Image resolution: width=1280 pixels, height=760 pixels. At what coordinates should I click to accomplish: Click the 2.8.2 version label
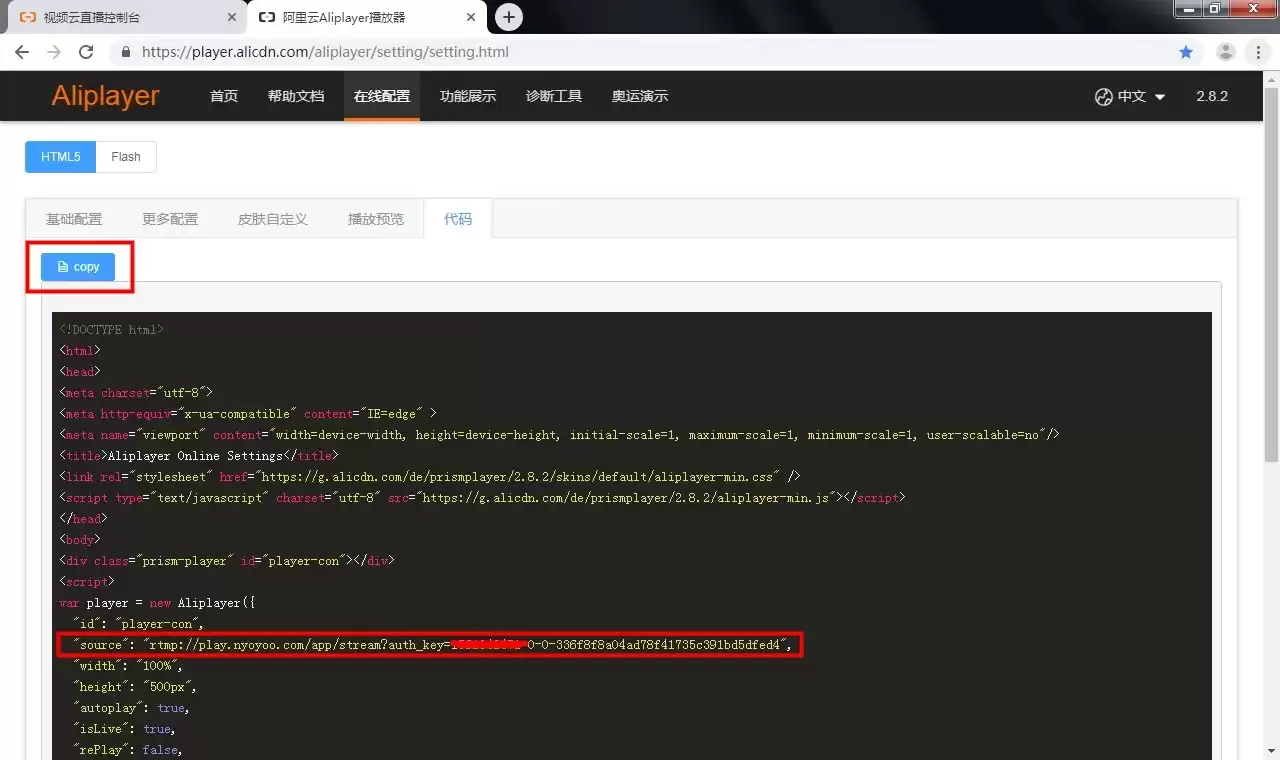(1212, 97)
